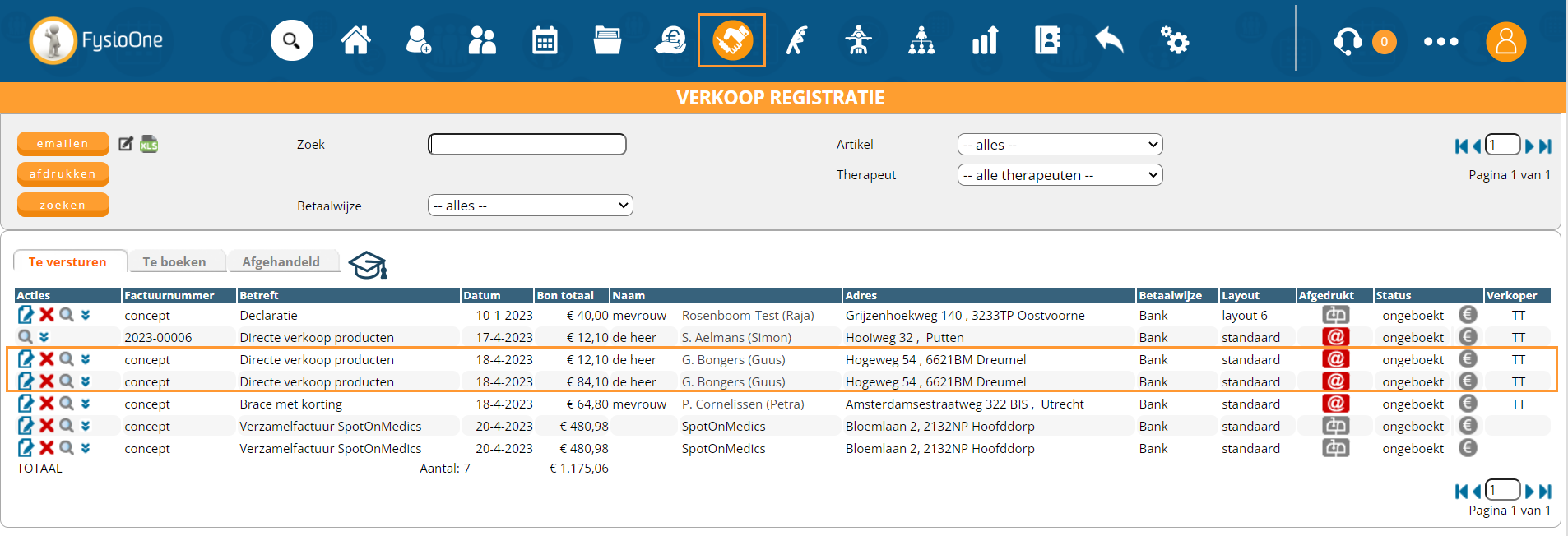Screen dimensions: 1568x536
Task: Delete the Brace met korting concept row
Action: (47, 404)
